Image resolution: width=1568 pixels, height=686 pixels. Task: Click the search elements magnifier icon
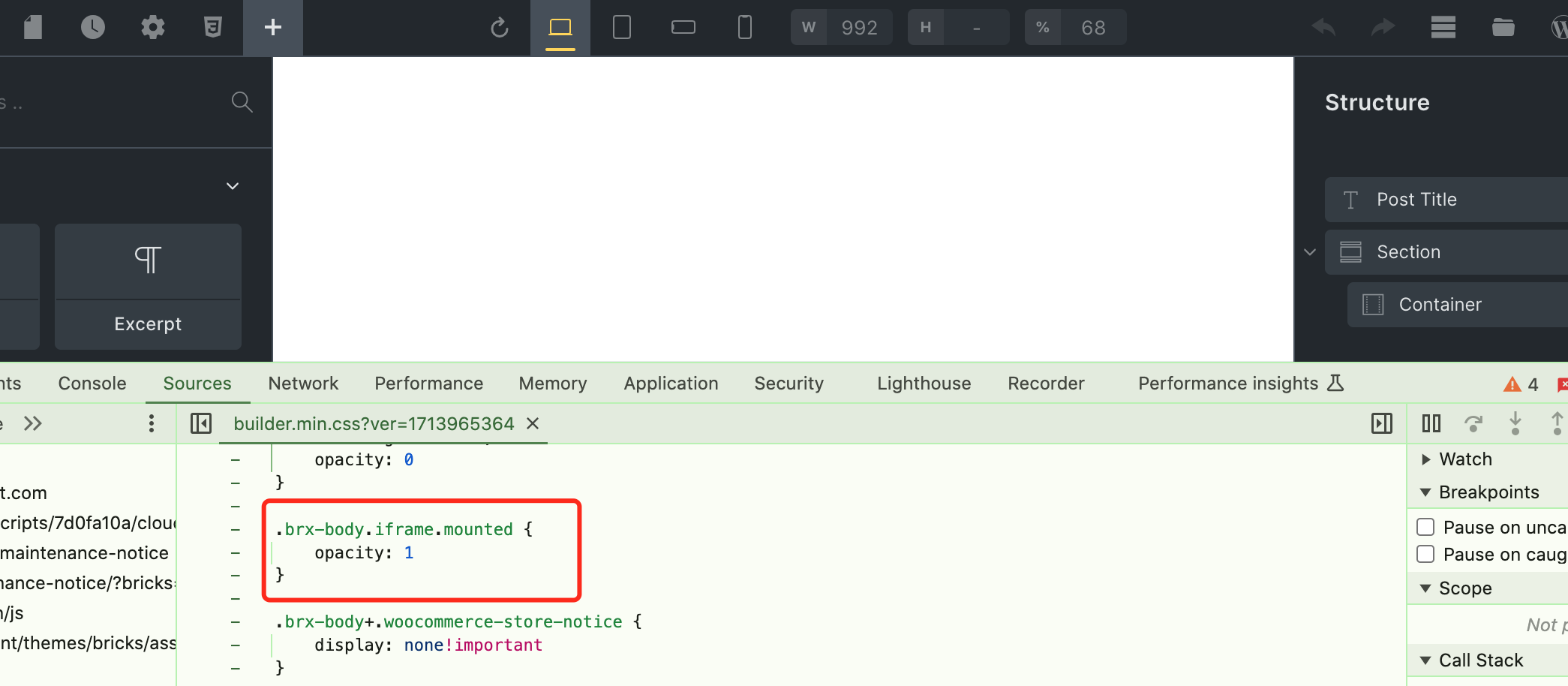pos(242,101)
